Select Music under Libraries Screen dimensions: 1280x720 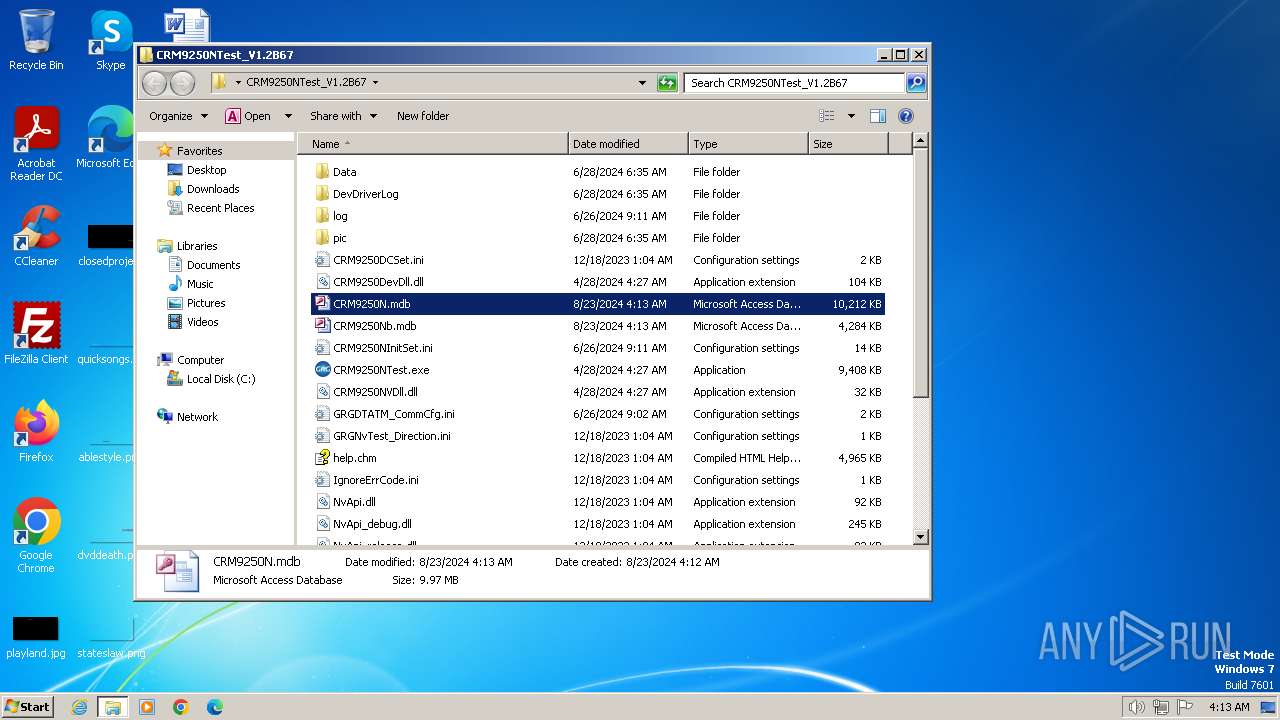pyautogui.click(x=200, y=284)
